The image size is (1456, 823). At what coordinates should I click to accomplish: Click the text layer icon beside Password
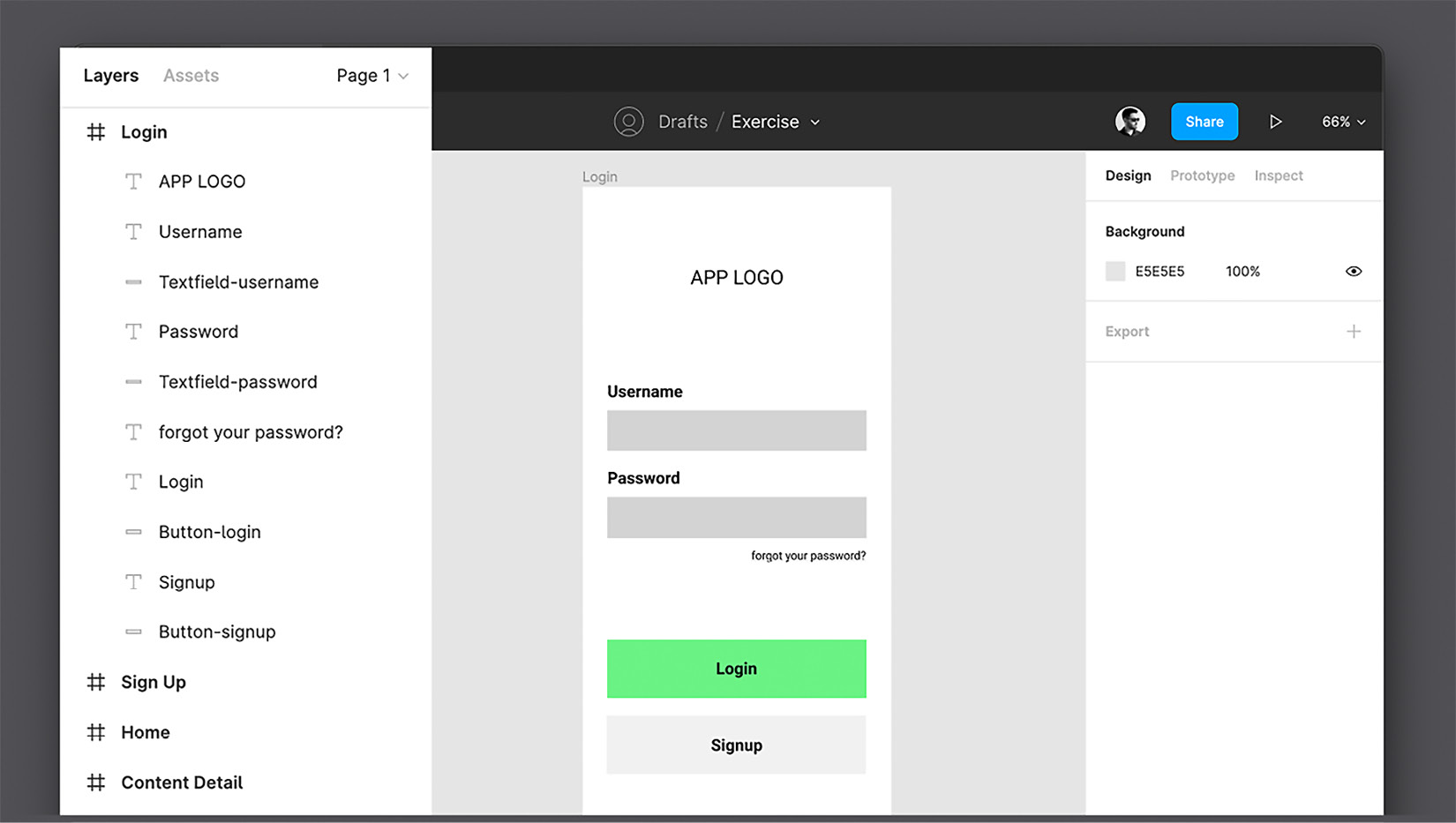tap(133, 331)
